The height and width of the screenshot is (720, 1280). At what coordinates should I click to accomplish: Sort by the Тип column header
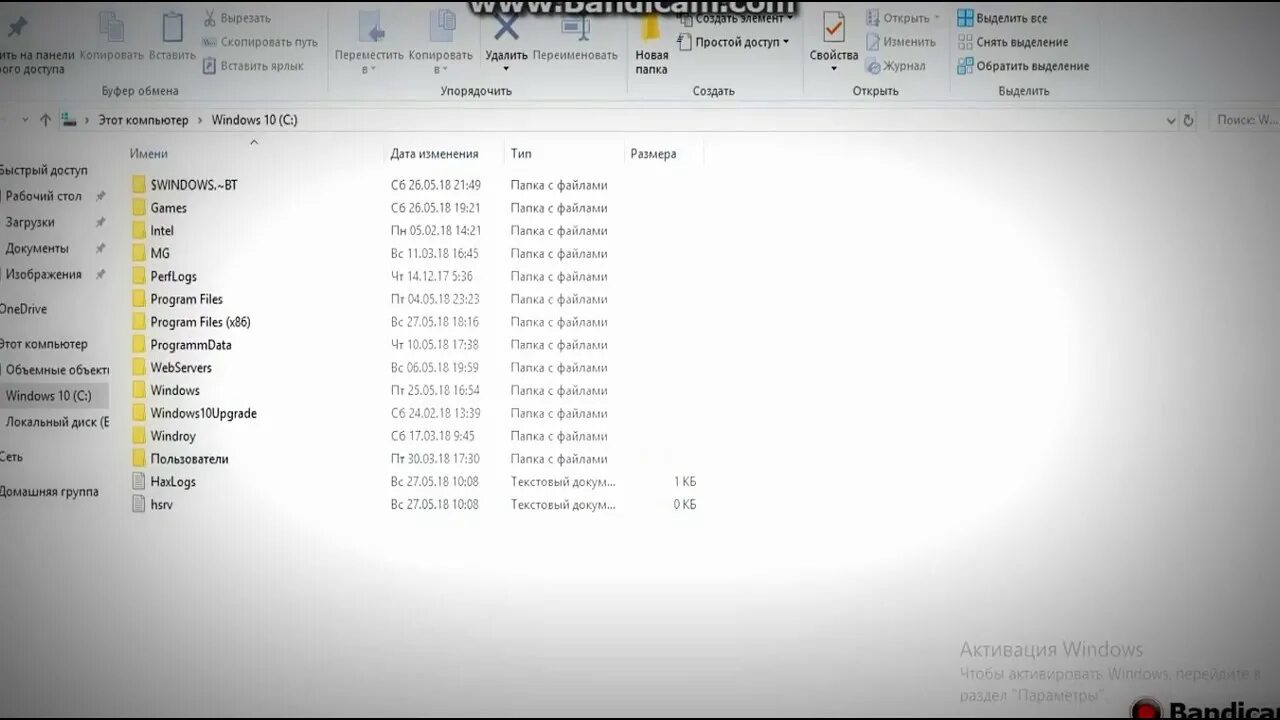521,154
